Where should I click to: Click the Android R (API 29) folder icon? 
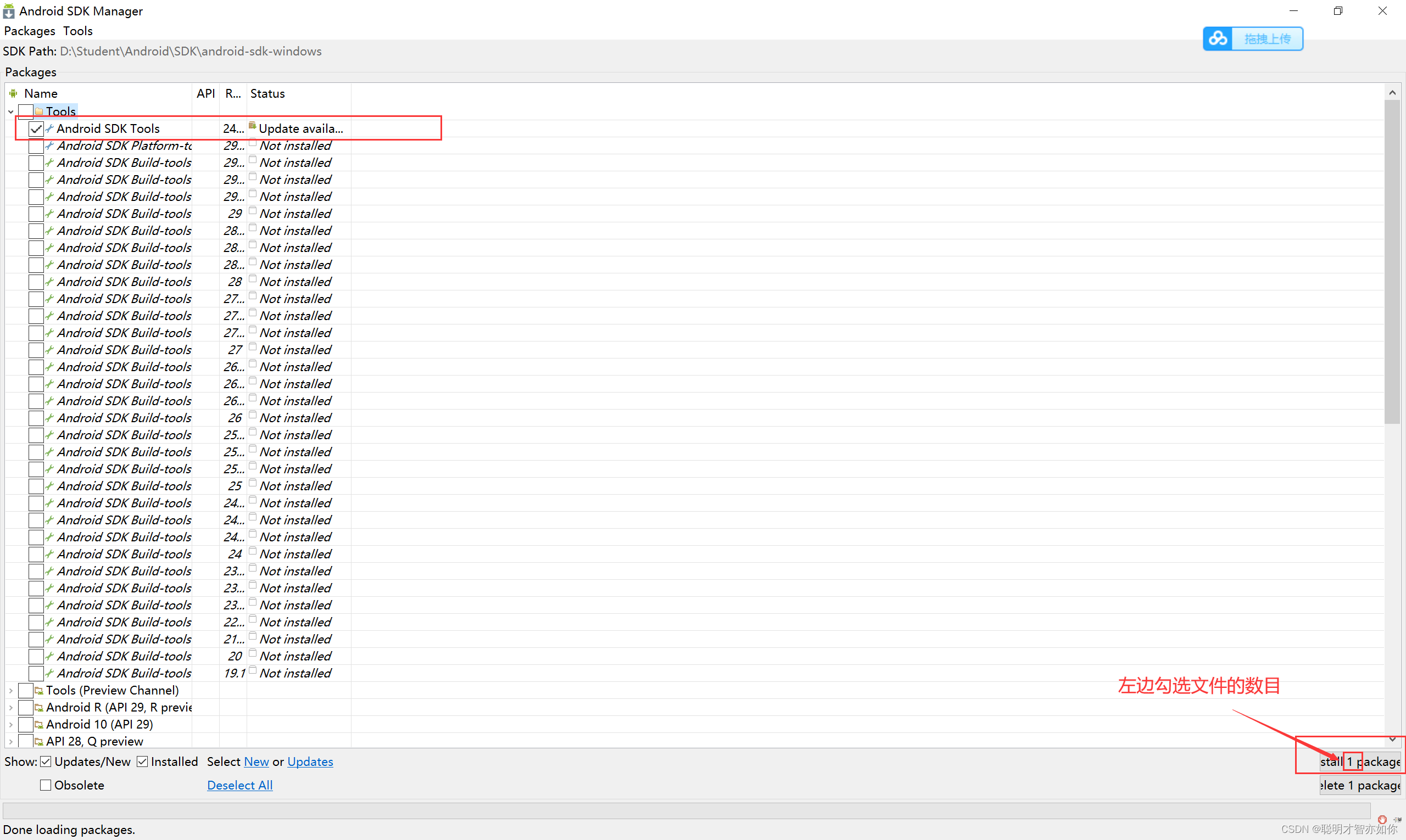point(39,708)
